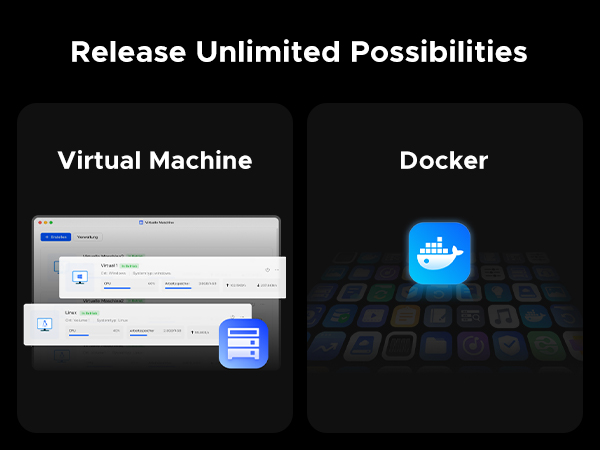600x450 pixels.
Task: Click the Release Unlimited Possibilities headline
Action: coord(299,52)
